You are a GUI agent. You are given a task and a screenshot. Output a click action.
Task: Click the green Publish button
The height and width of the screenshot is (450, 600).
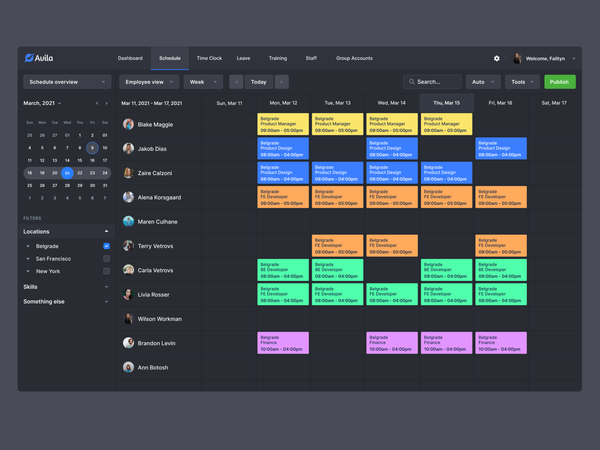tap(559, 82)
